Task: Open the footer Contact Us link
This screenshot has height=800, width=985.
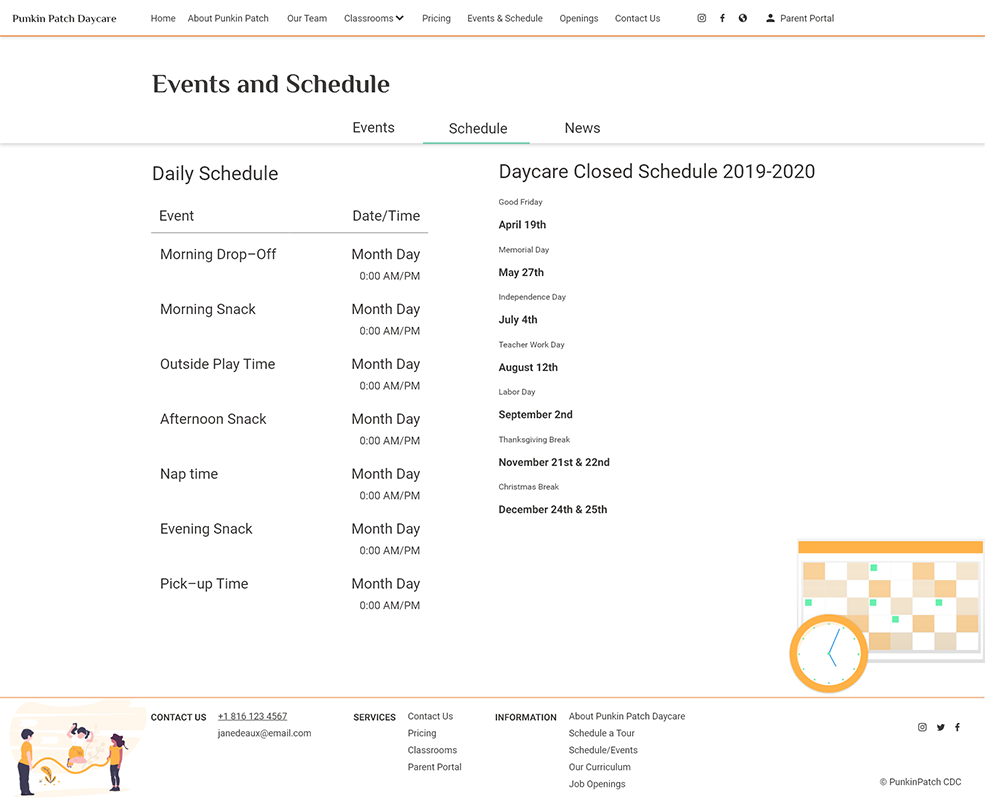Action: (430, 716)
